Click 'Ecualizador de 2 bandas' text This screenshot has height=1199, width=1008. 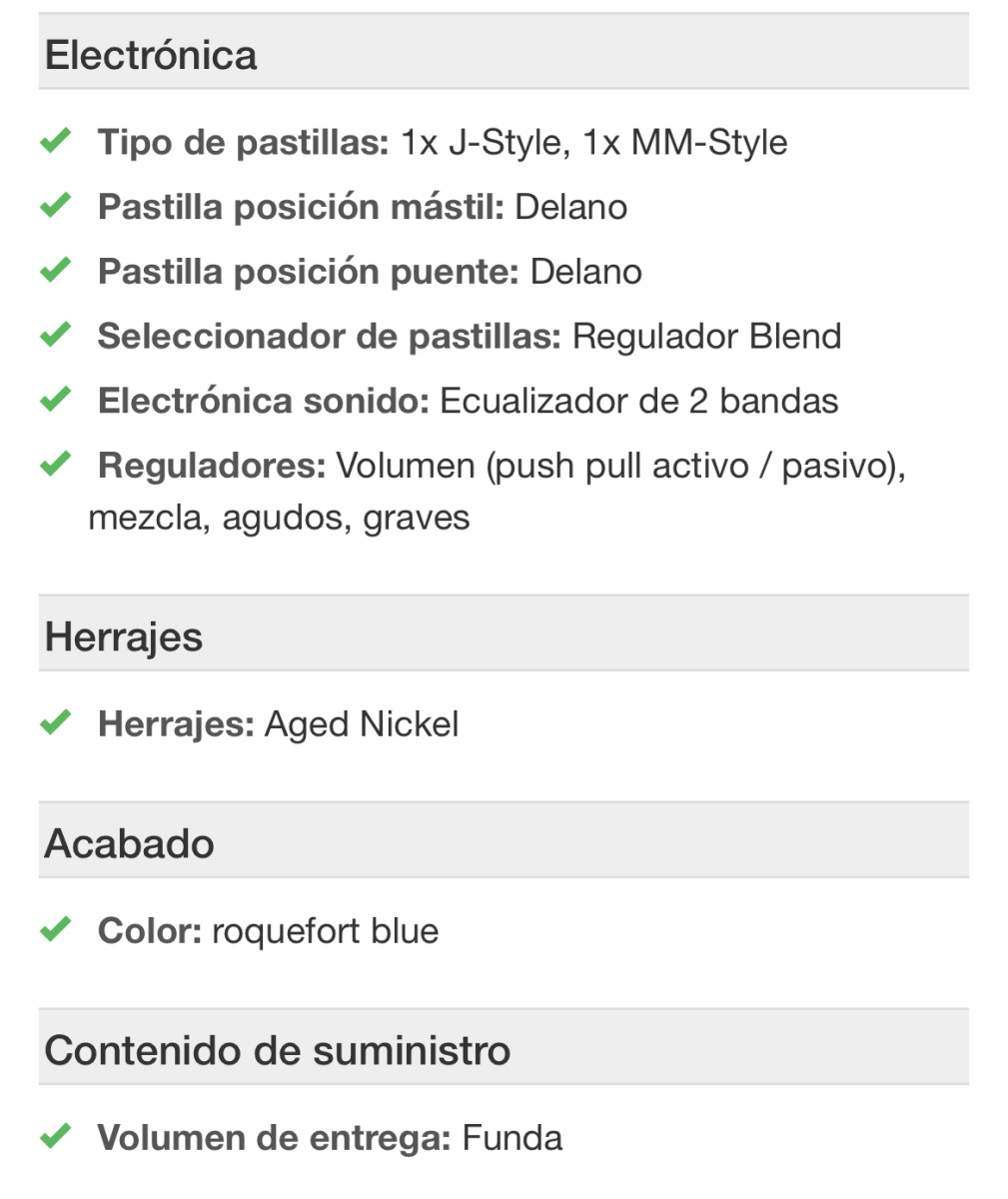click(x=638, y=401)
